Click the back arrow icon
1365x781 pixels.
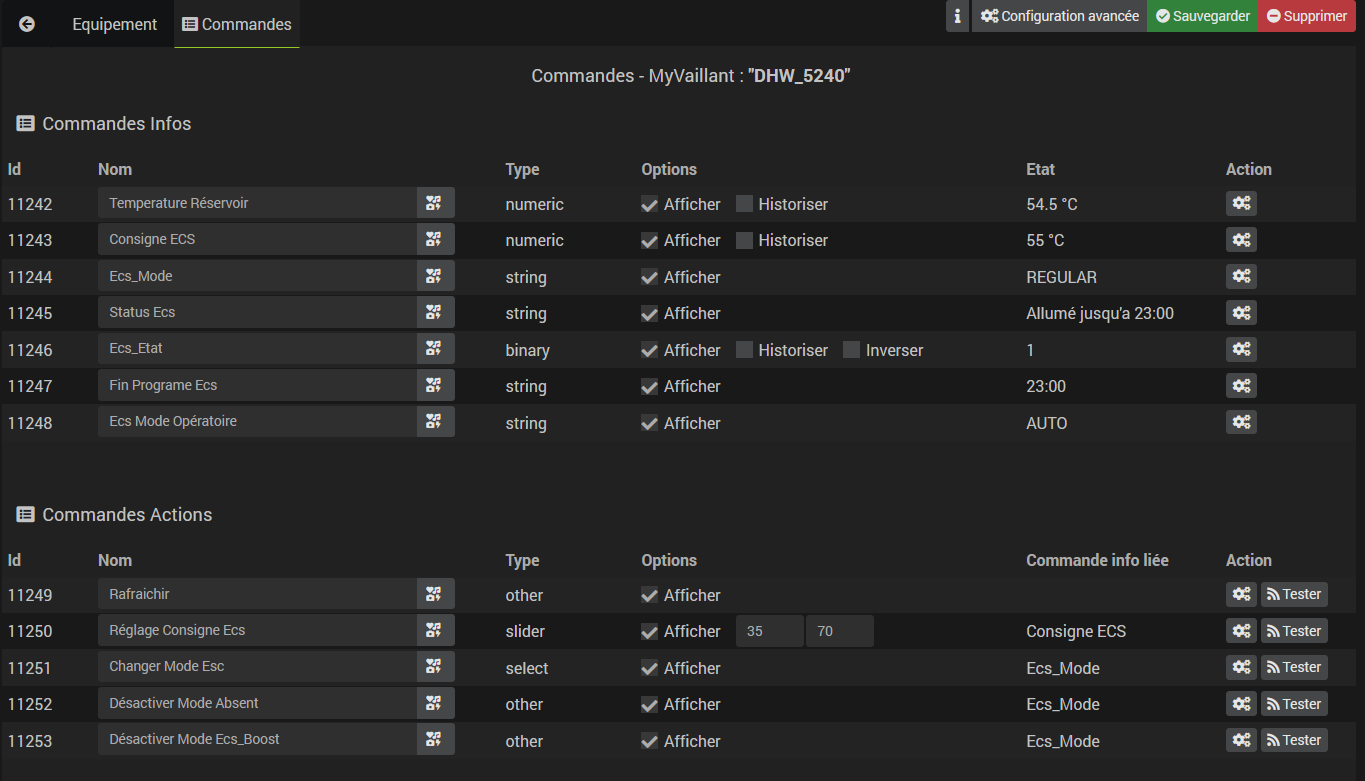27,24
